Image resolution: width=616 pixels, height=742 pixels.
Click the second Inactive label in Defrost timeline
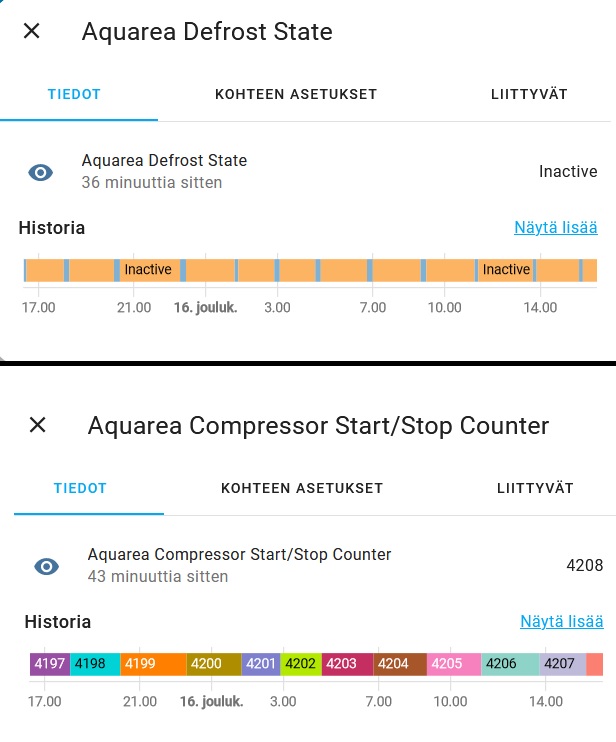click(506, 270)
